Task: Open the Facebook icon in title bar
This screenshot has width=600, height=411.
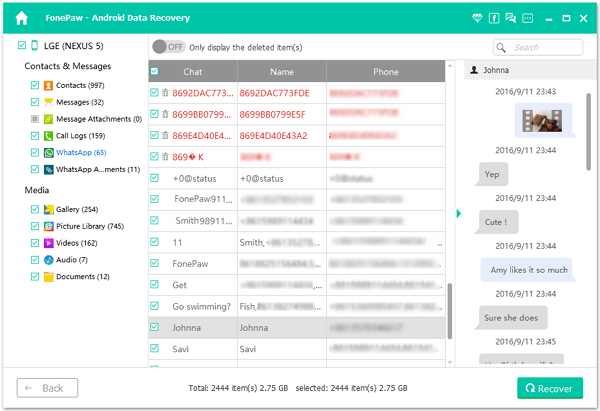Action: tap(494, 18)
